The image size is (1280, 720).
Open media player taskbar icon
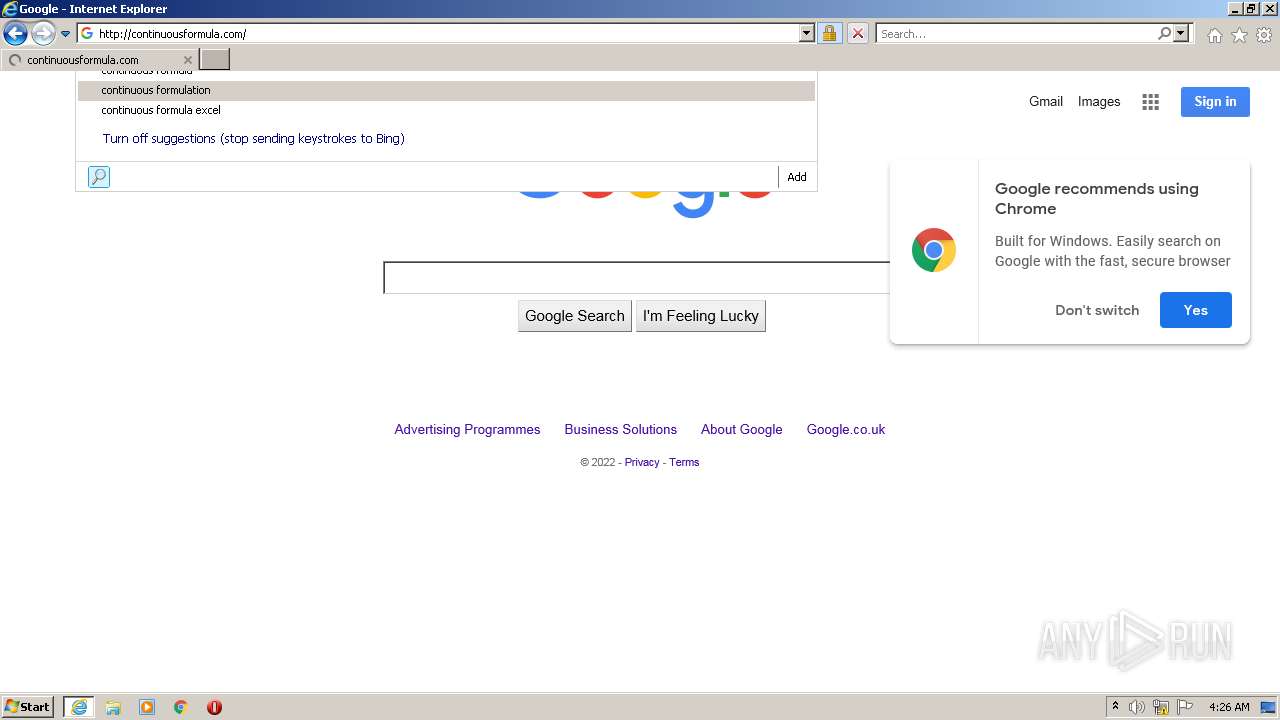coord(147,707)
